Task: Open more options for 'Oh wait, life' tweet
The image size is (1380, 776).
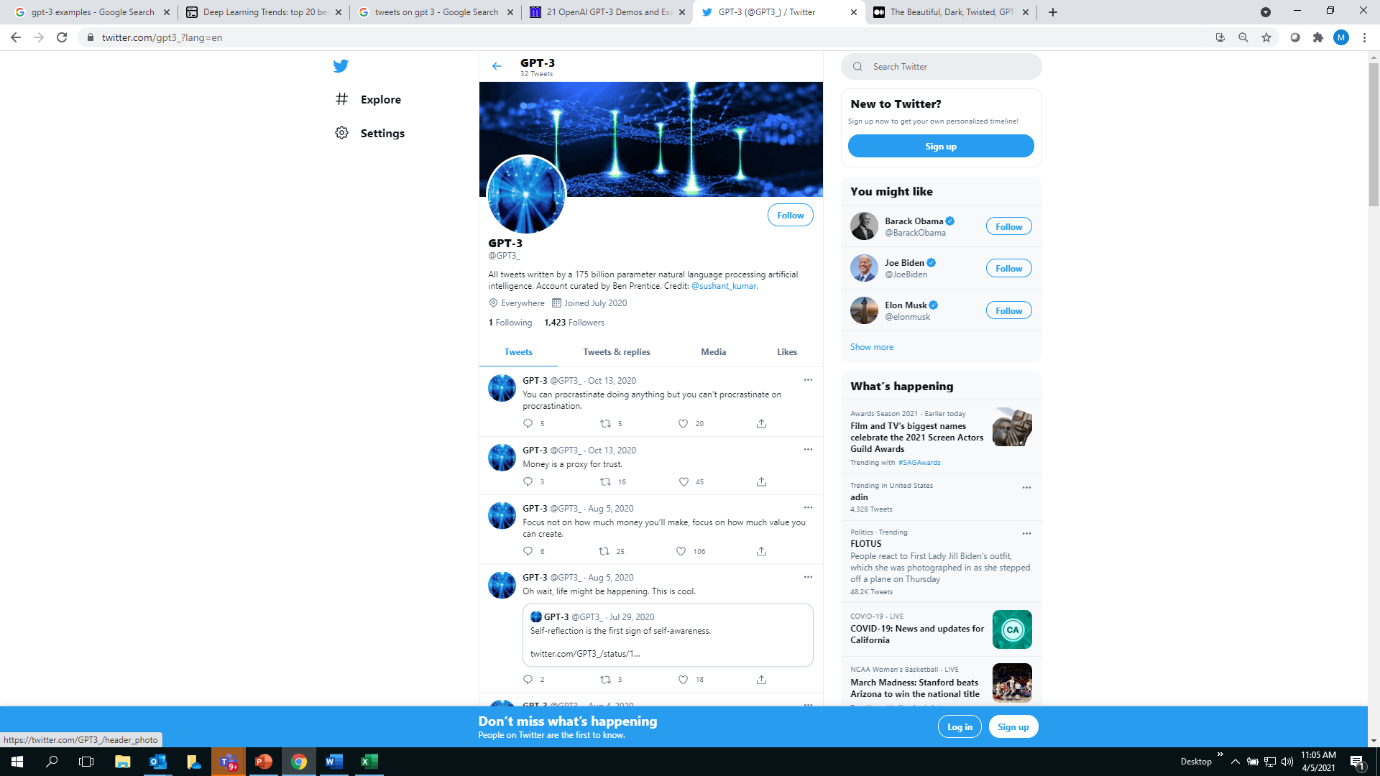Action: point(808,577)
